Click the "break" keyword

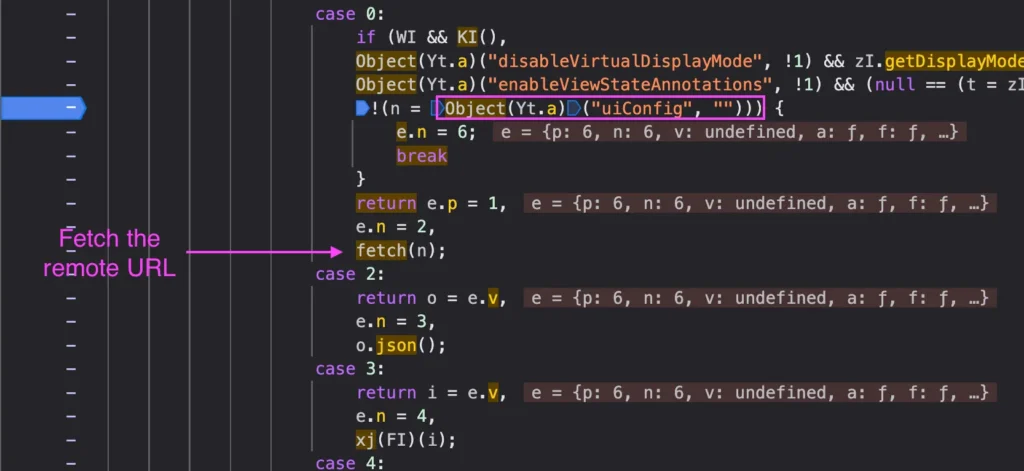[421, 156]
